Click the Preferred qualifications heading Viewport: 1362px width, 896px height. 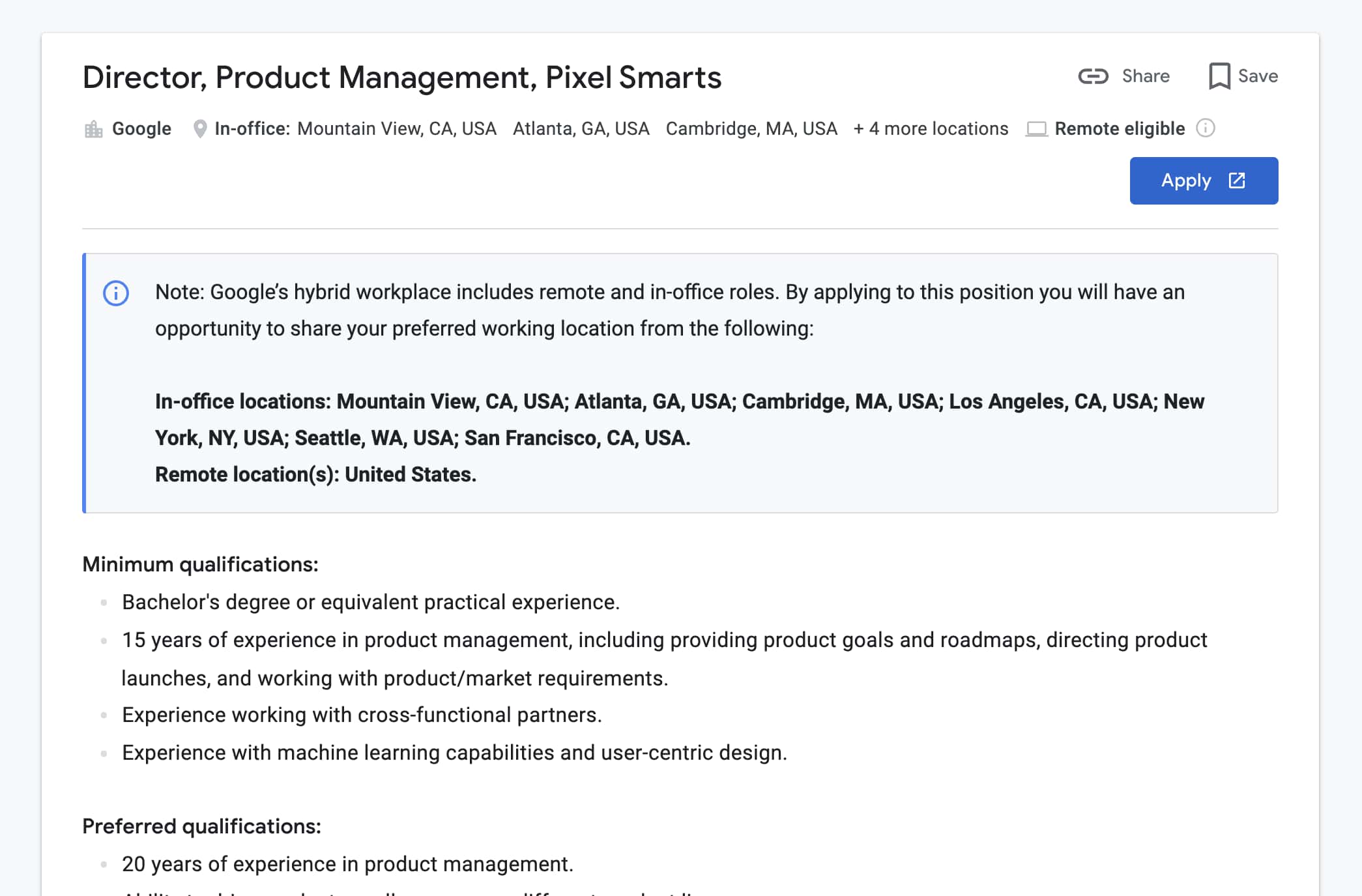[x=201, y=826]
